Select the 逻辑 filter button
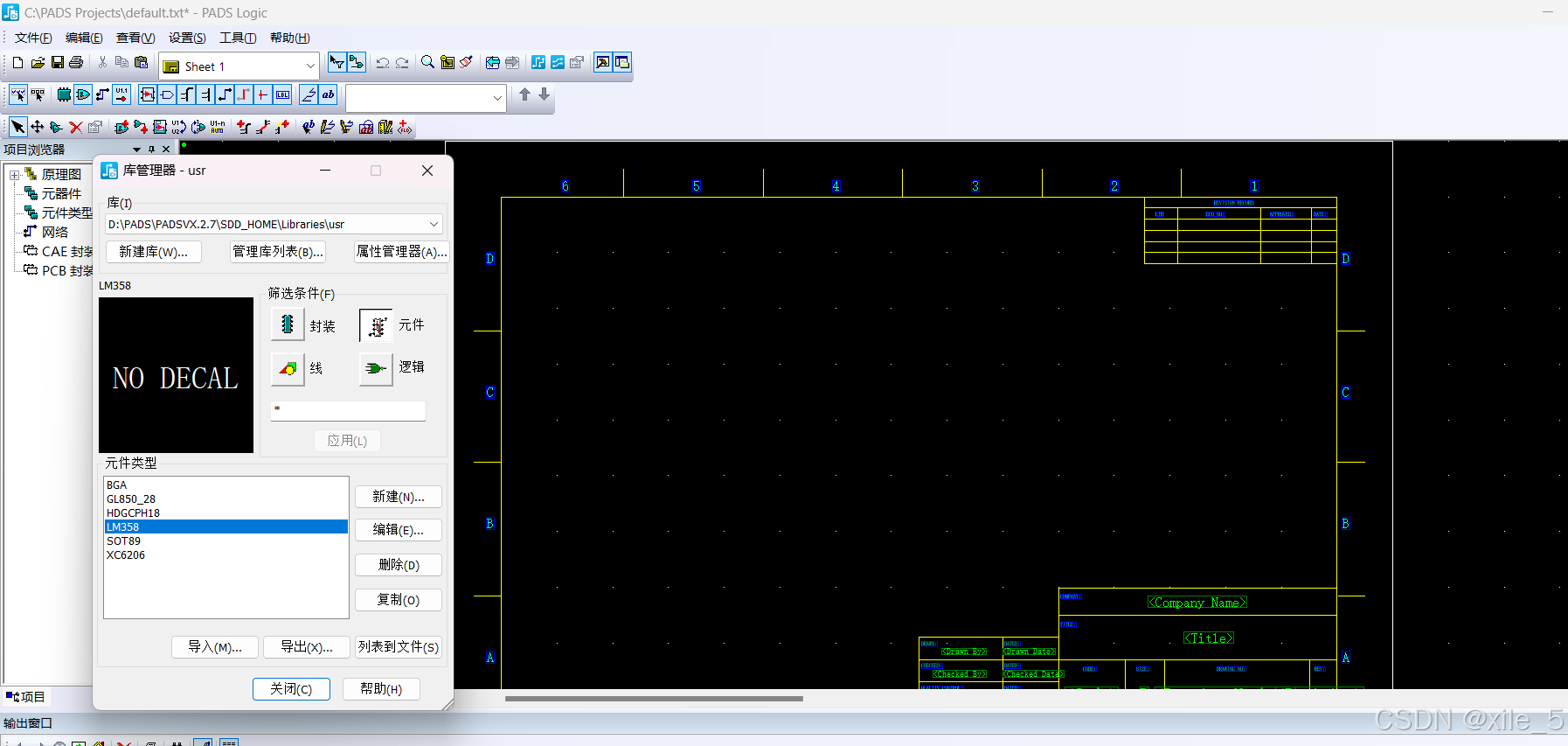The image size is (1568, 746). (376, 368)
